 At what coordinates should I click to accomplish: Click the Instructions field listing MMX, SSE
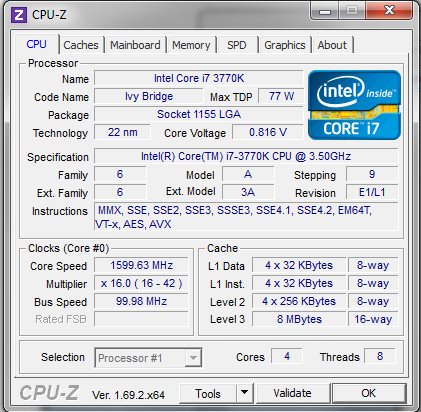click(246, 217)
